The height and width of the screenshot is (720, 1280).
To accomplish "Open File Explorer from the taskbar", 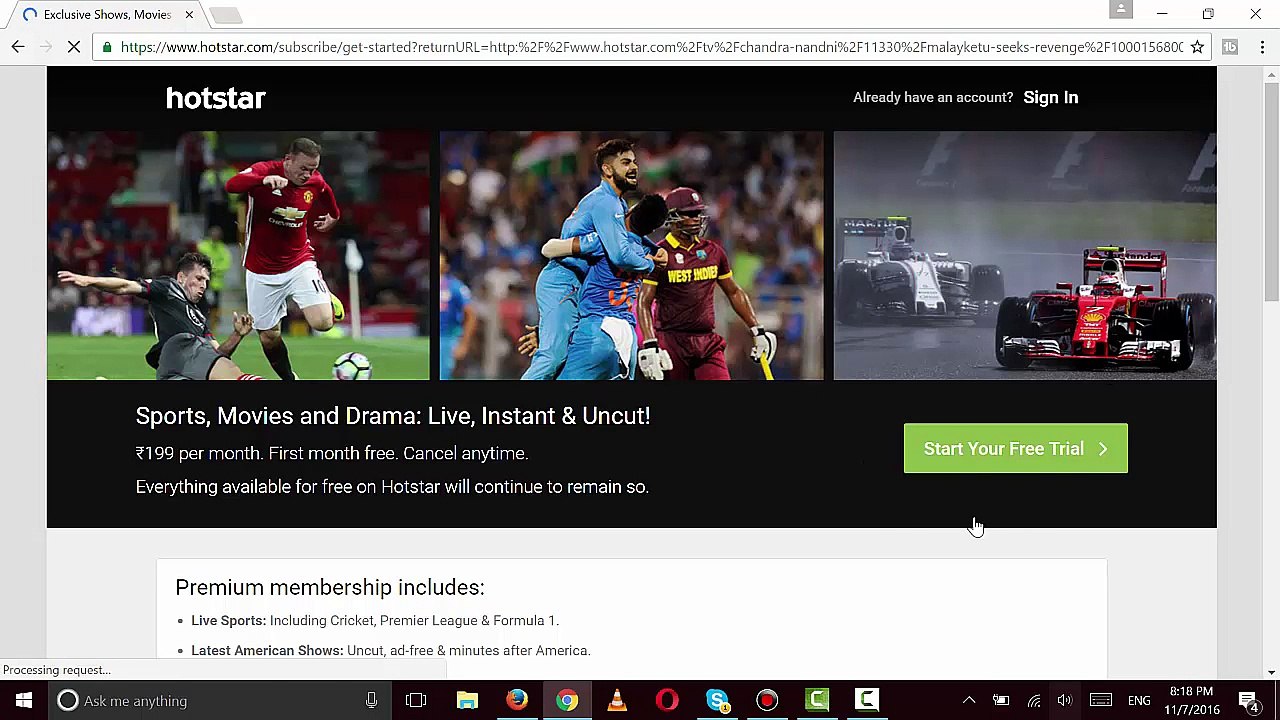I will [x=467, y=701].
